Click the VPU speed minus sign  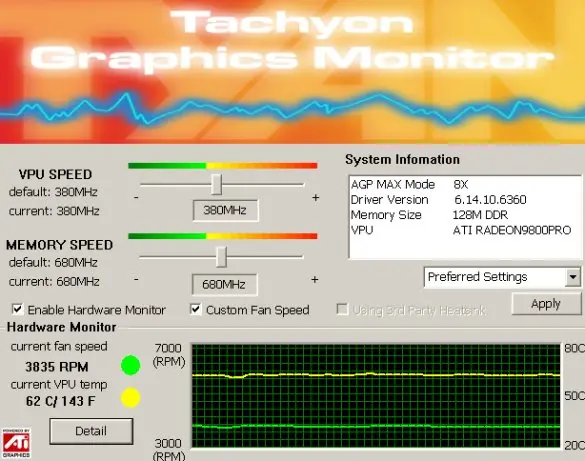(137, 197)
